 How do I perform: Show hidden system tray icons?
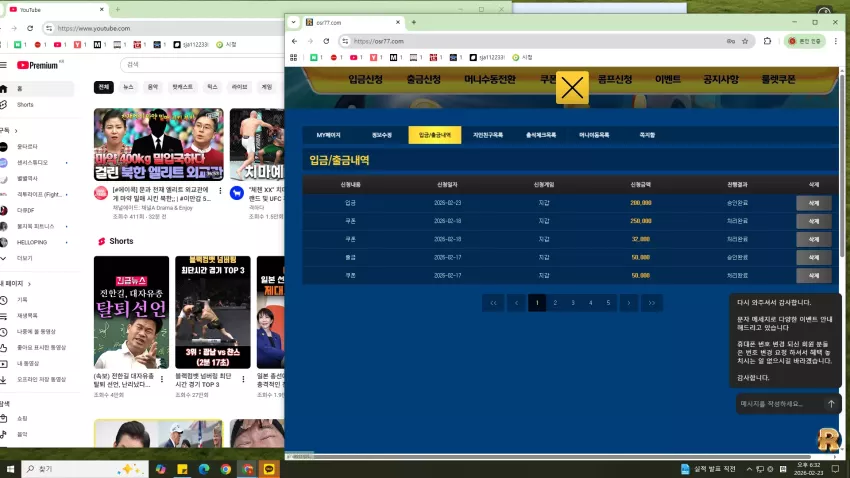[x=749, y=469]
